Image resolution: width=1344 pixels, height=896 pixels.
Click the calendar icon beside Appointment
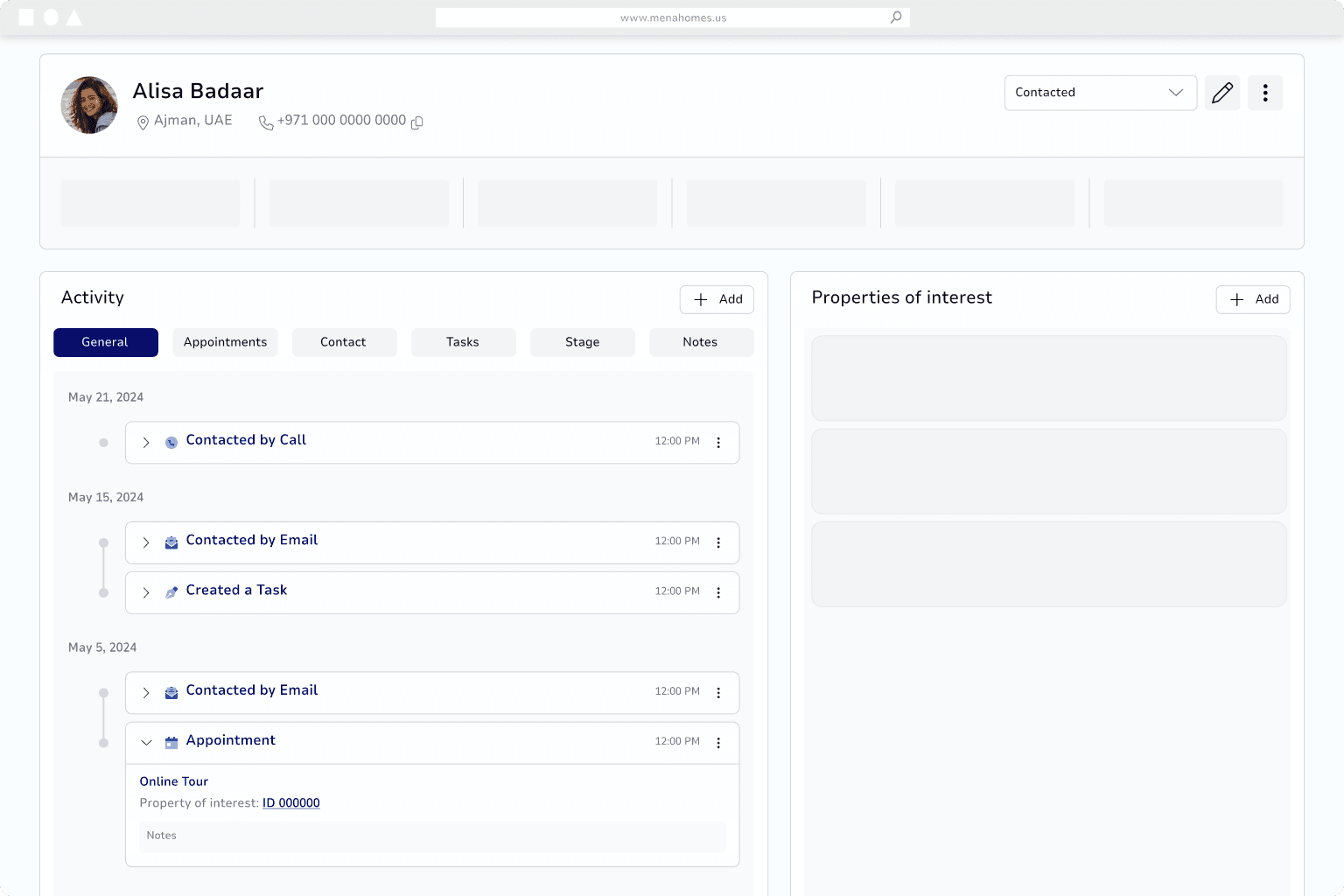(171, 743)
